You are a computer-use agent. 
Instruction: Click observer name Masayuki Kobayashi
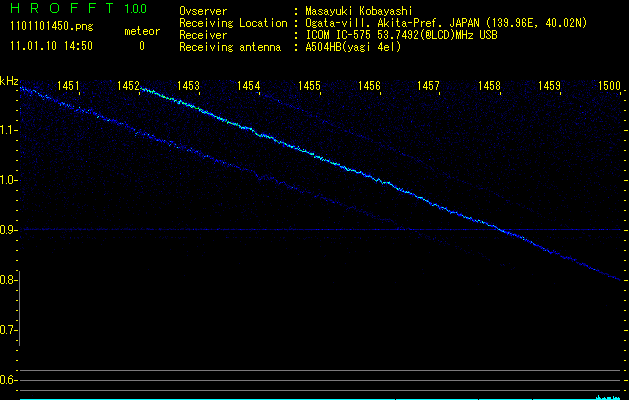(359, 11)
